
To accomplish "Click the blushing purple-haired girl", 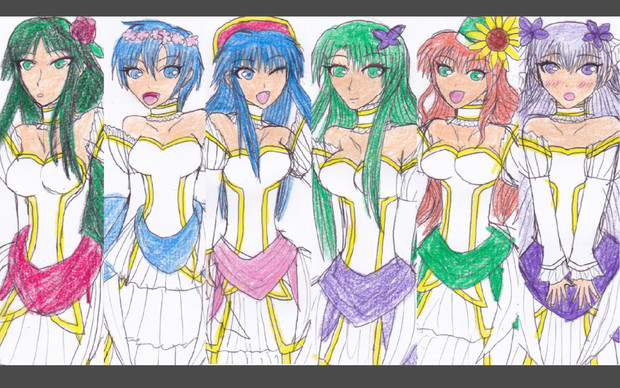I will (570, 190).
